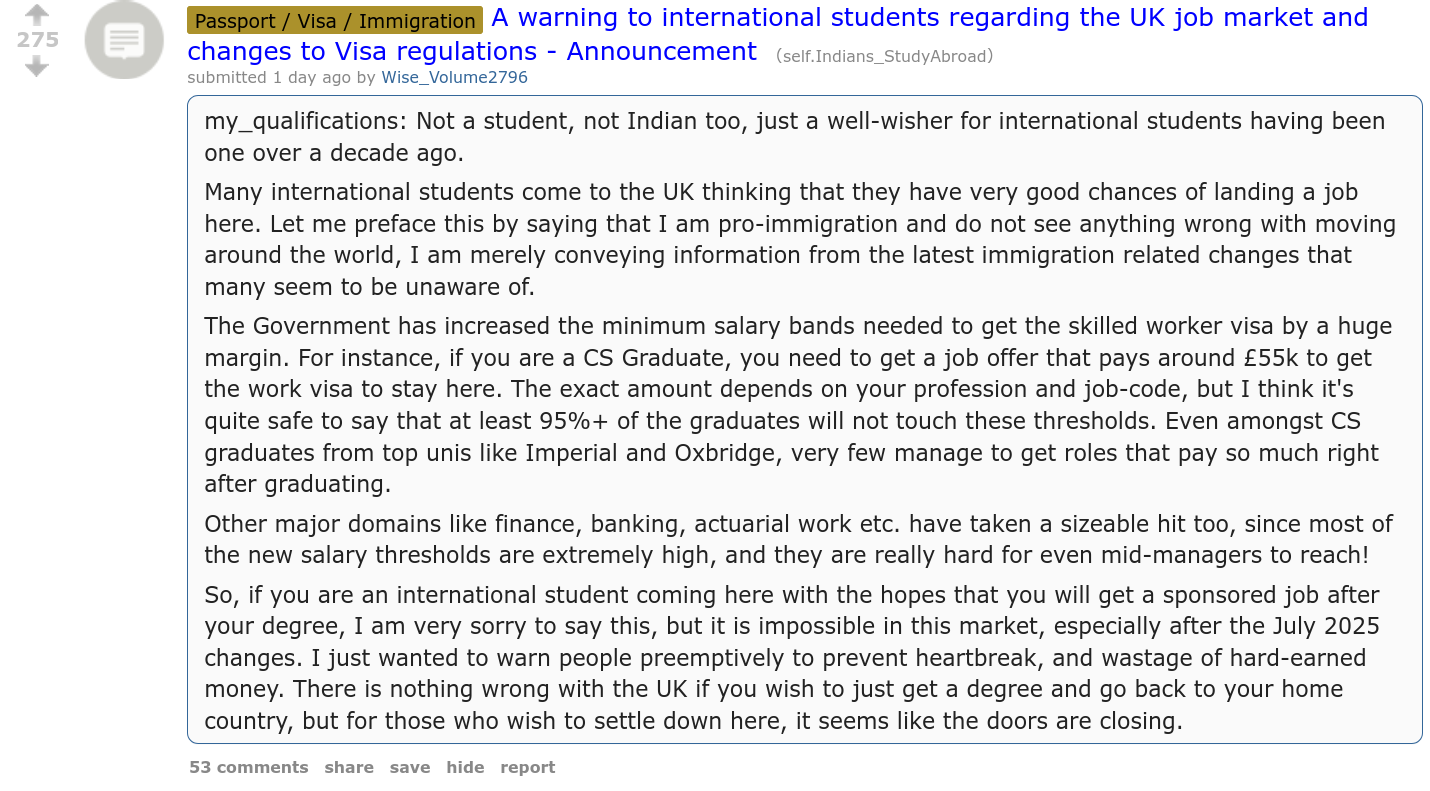Open the 53 comments link

click(x=248, y=767)
